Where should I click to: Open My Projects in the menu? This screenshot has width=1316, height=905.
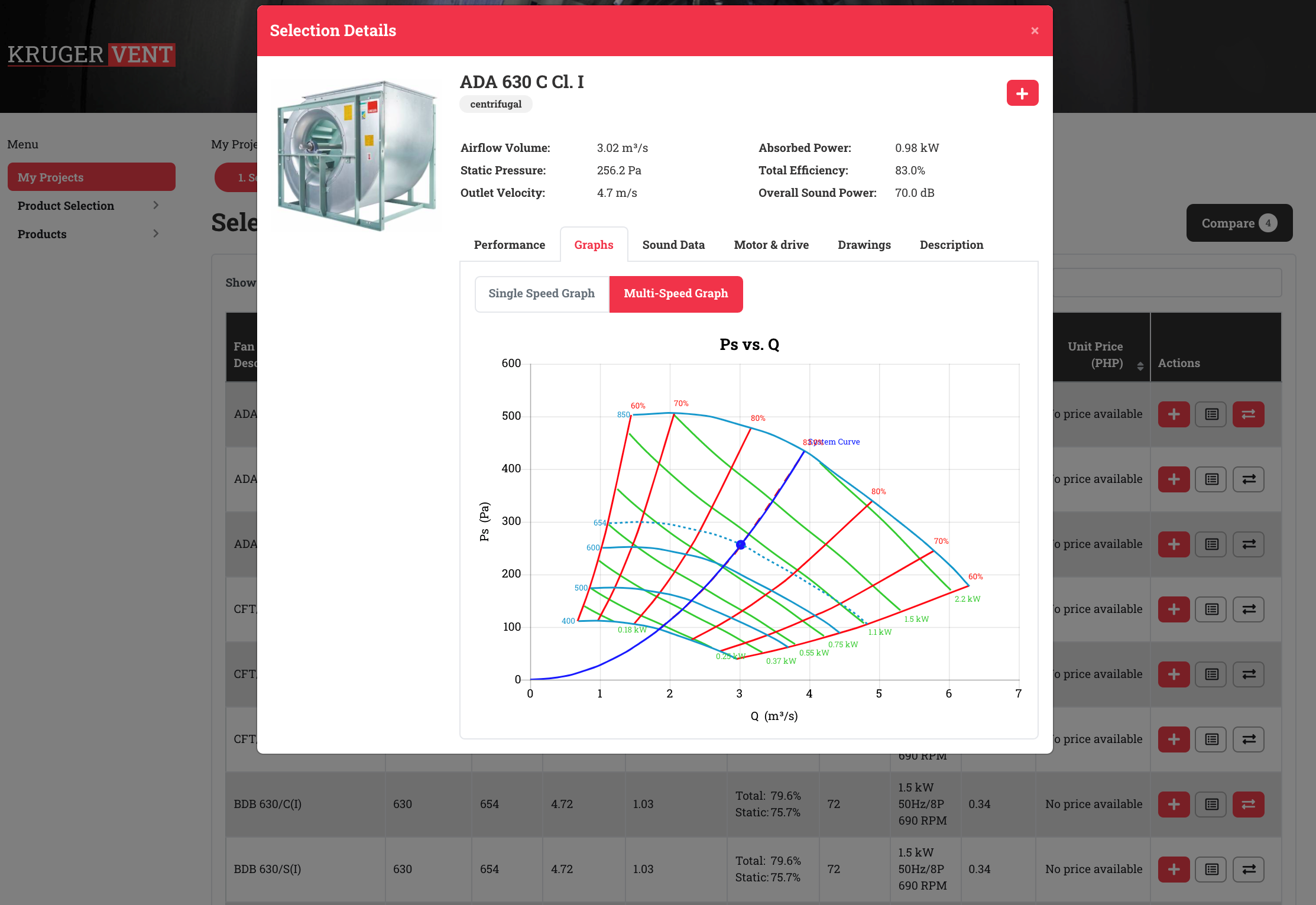click(x=91, y=177)
